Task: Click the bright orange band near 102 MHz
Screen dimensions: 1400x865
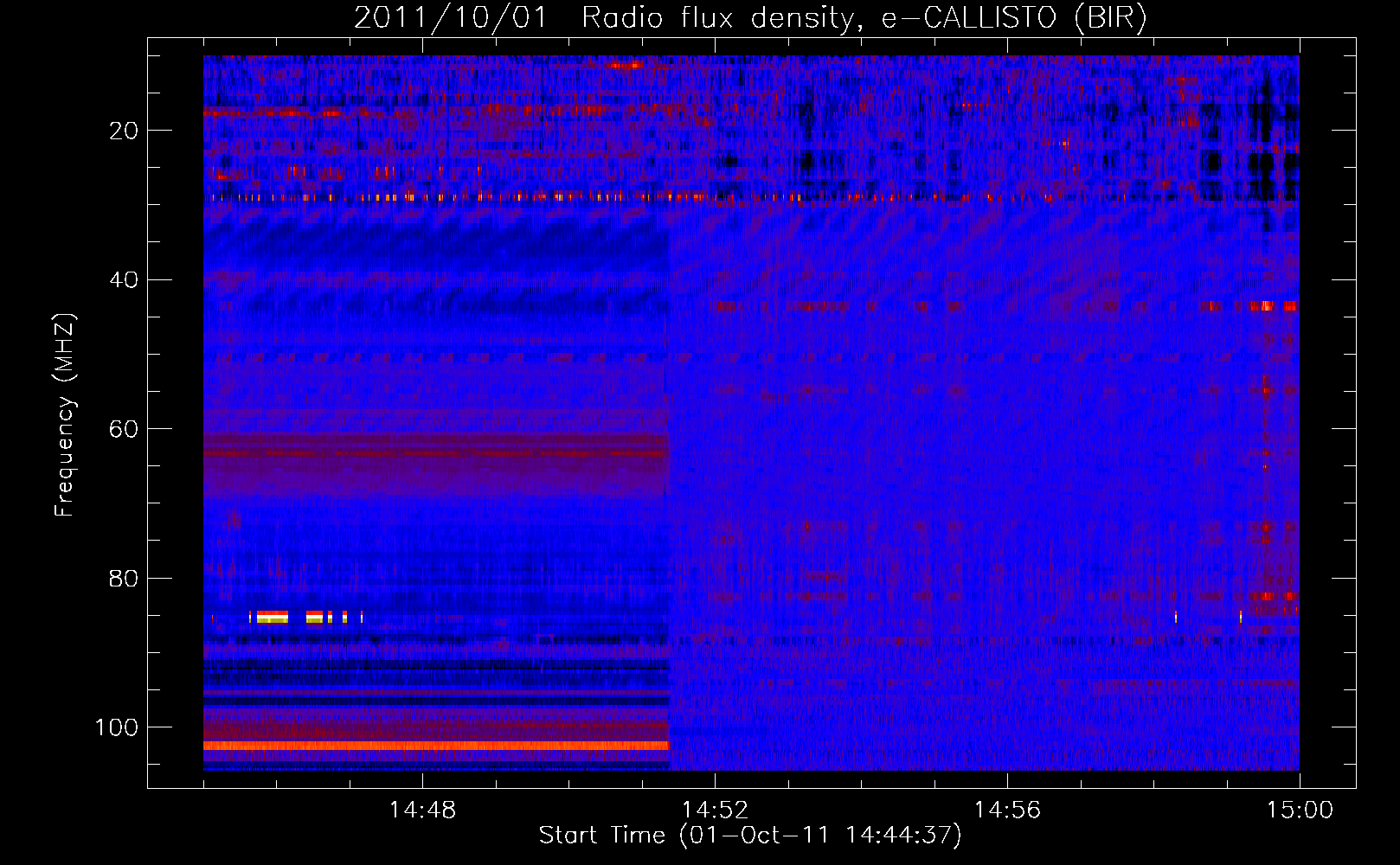Action: [x=436, y=746]
